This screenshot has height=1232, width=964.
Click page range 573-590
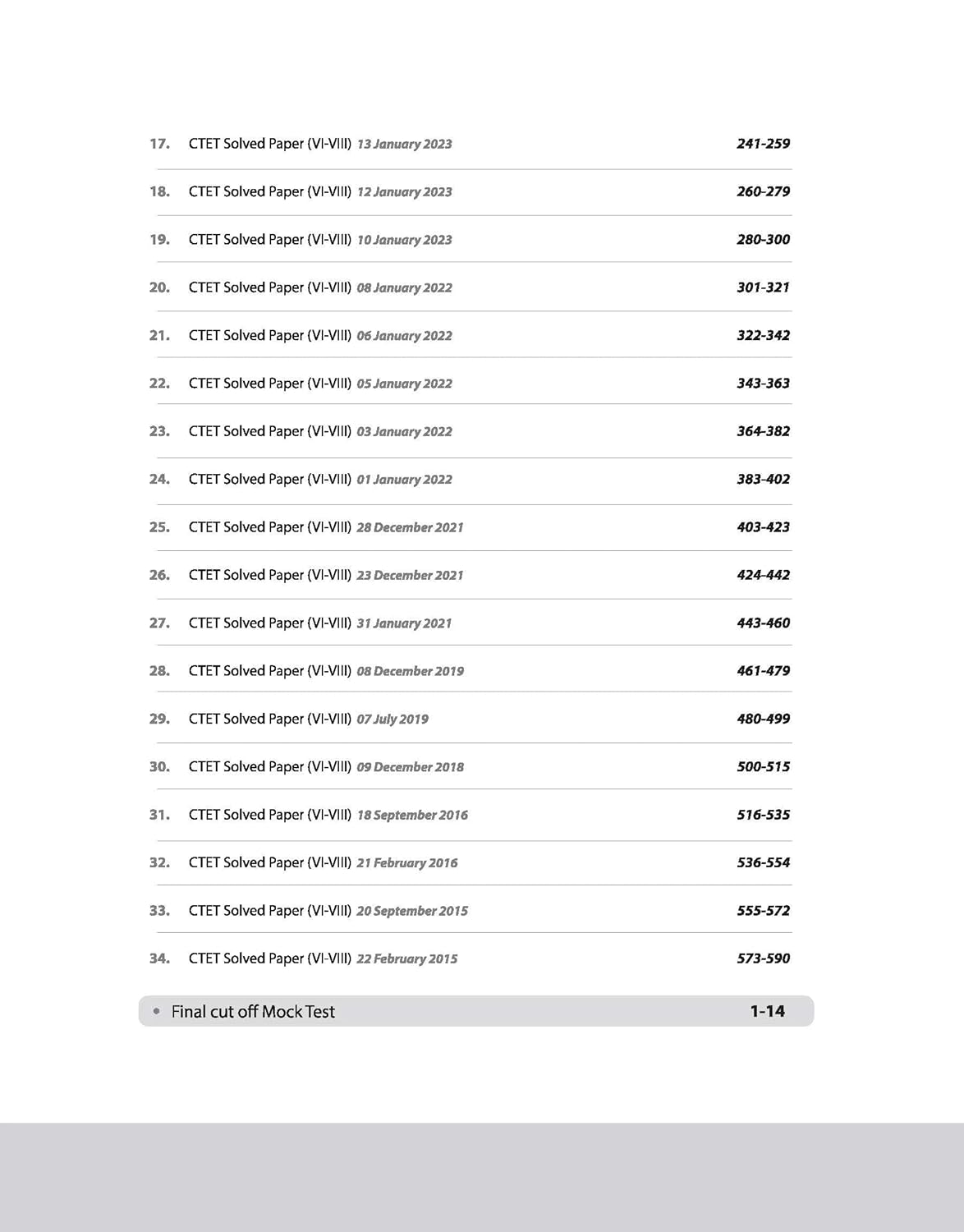763,958
